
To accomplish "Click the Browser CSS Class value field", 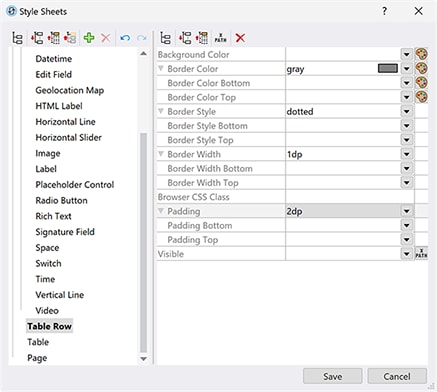I will [349, 197].
